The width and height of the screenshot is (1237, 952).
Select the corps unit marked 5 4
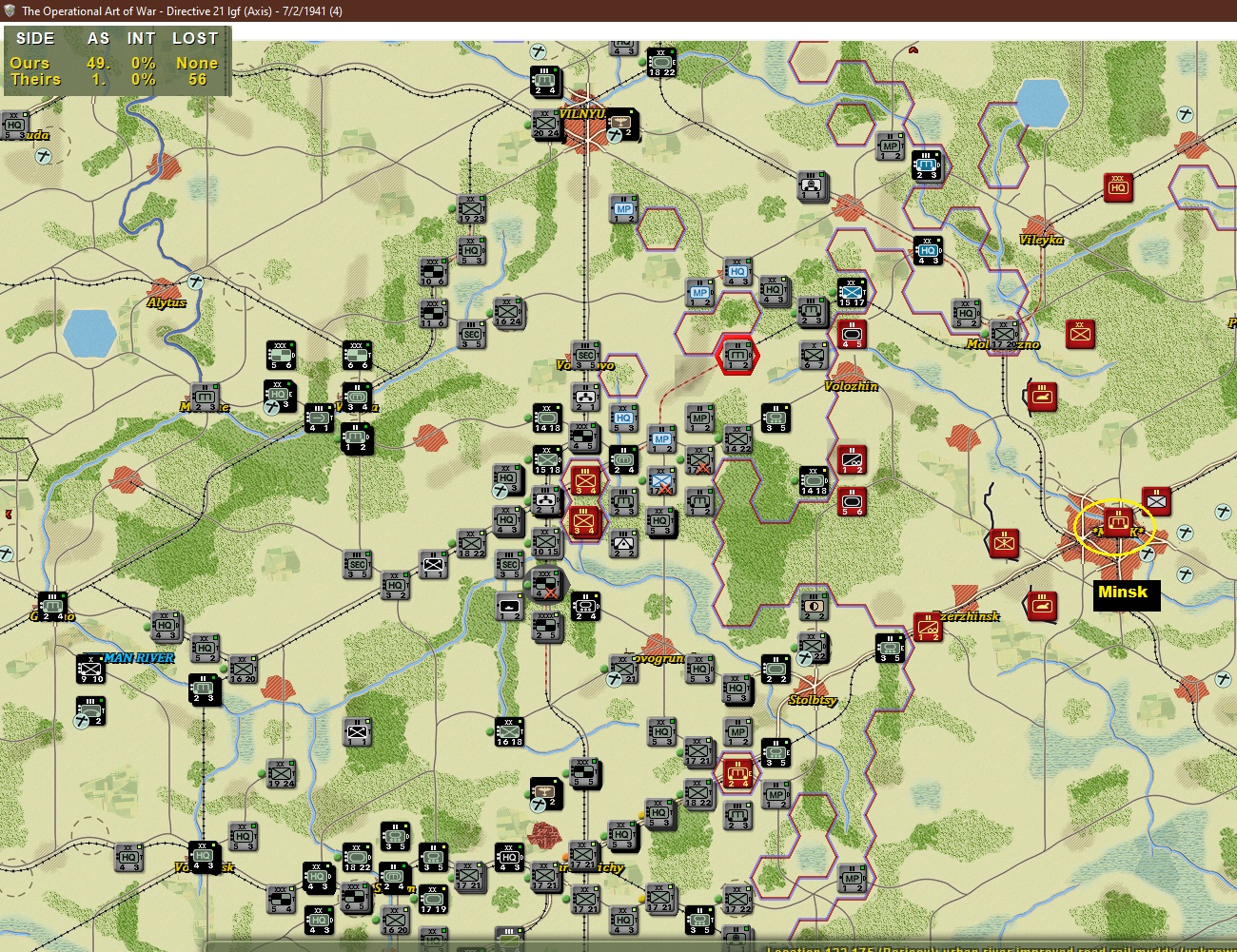[281, 899]
